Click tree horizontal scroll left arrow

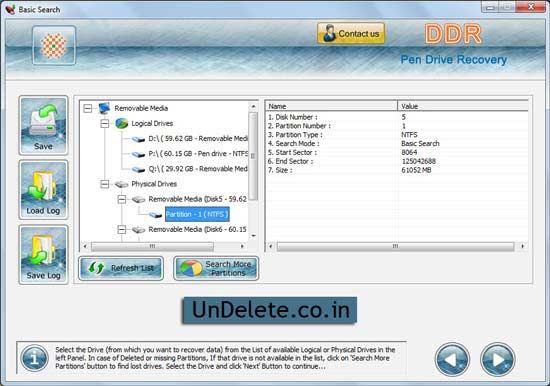[x=85, y=246]
